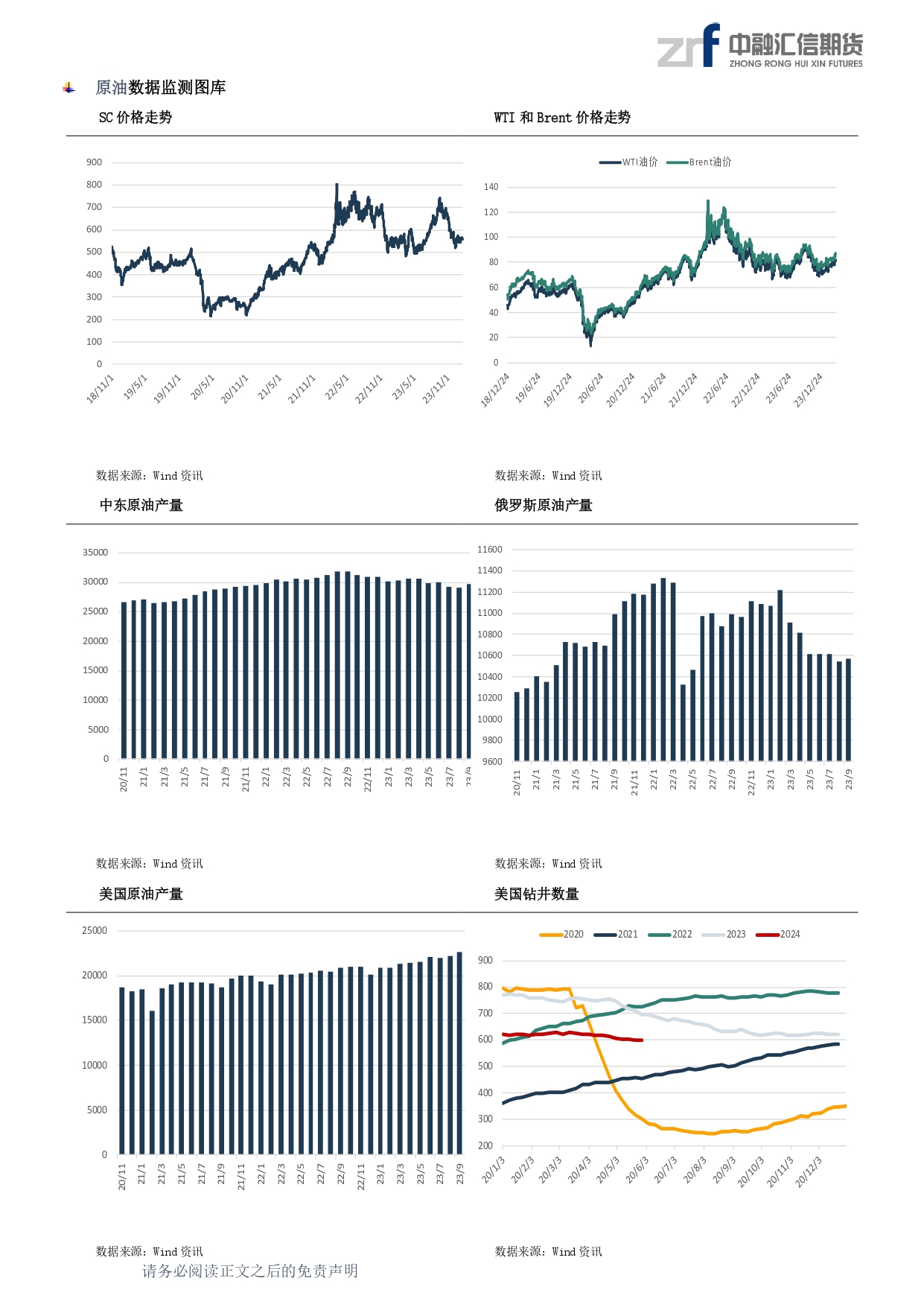The height and width of the screenshot is (1307, 924).
Task: Select the WTI 和 Brent 价格走势 title
Action: point(562,118)
